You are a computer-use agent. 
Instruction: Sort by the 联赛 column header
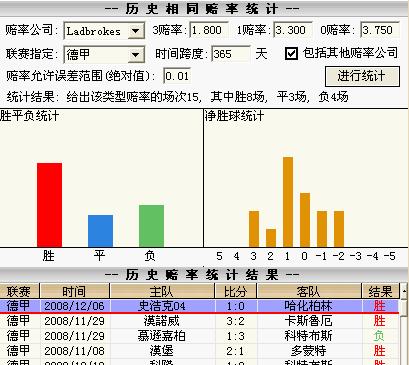click(19, 291)
